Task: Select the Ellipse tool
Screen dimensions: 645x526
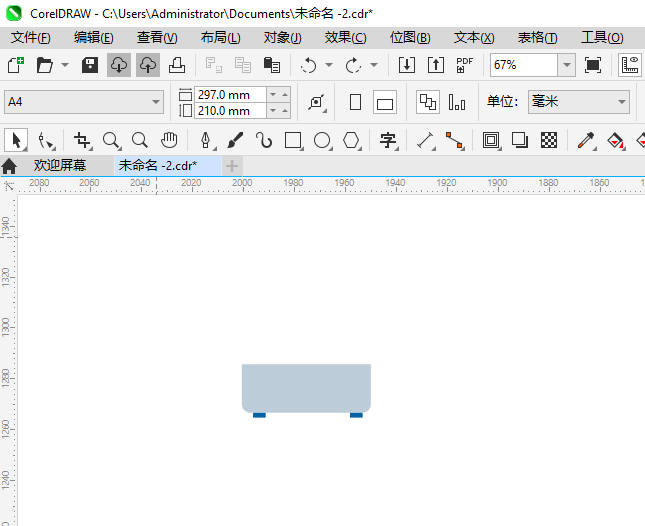Action: pos(322,140)
